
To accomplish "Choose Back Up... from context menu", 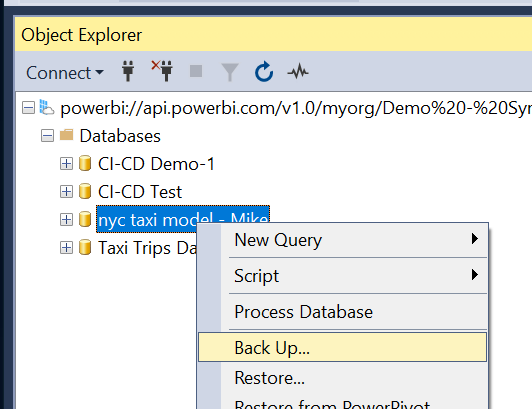I will [343, 347].
